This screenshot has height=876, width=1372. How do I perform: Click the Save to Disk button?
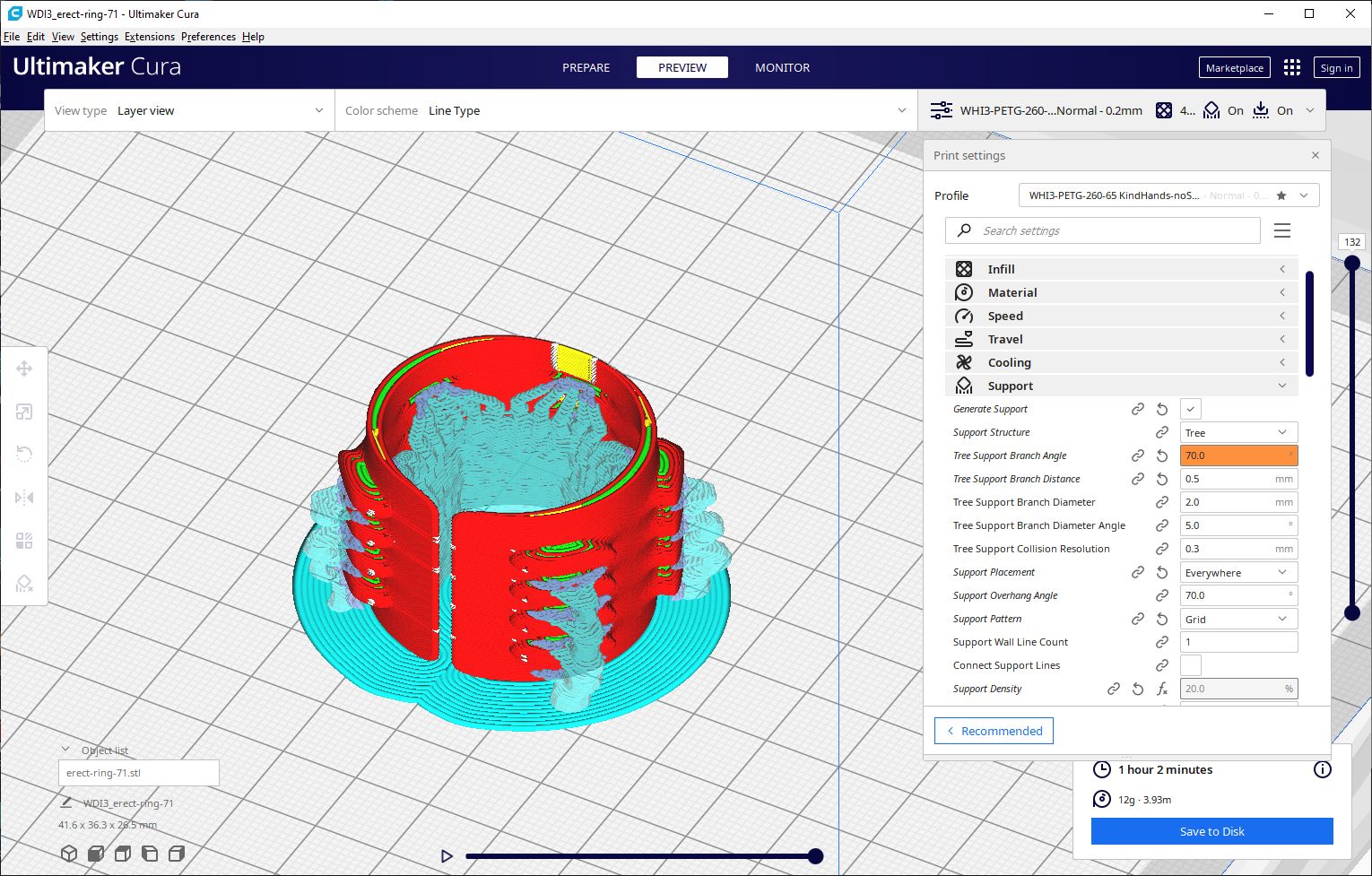1211,831
